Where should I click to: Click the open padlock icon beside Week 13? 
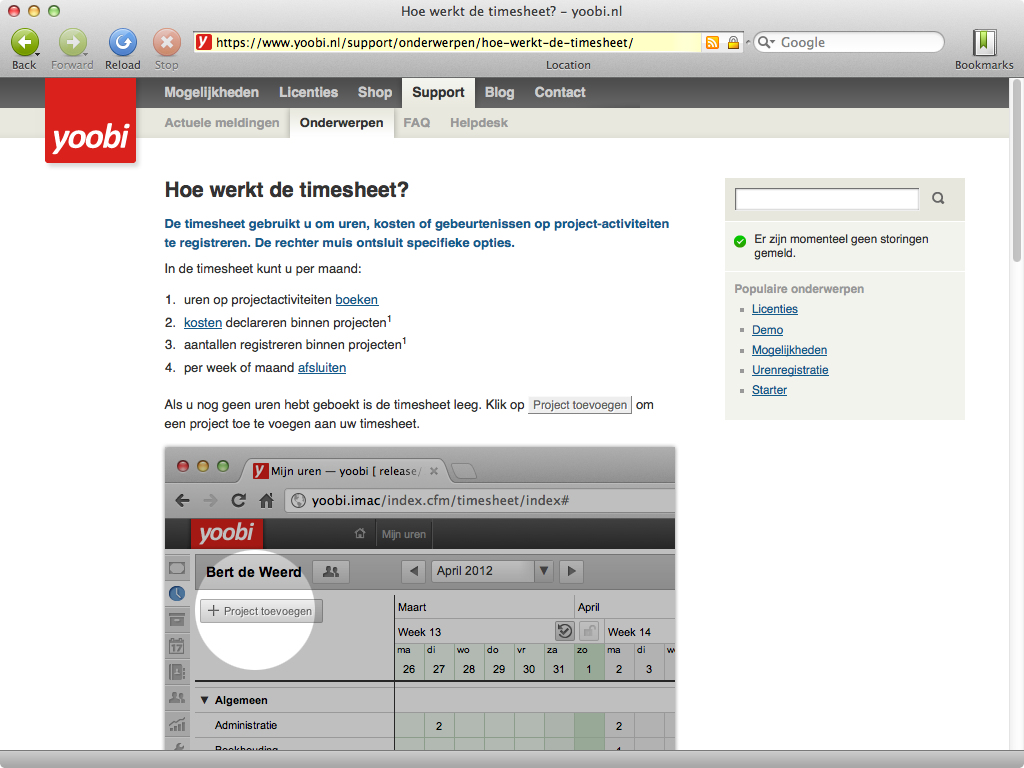[589, 632]
